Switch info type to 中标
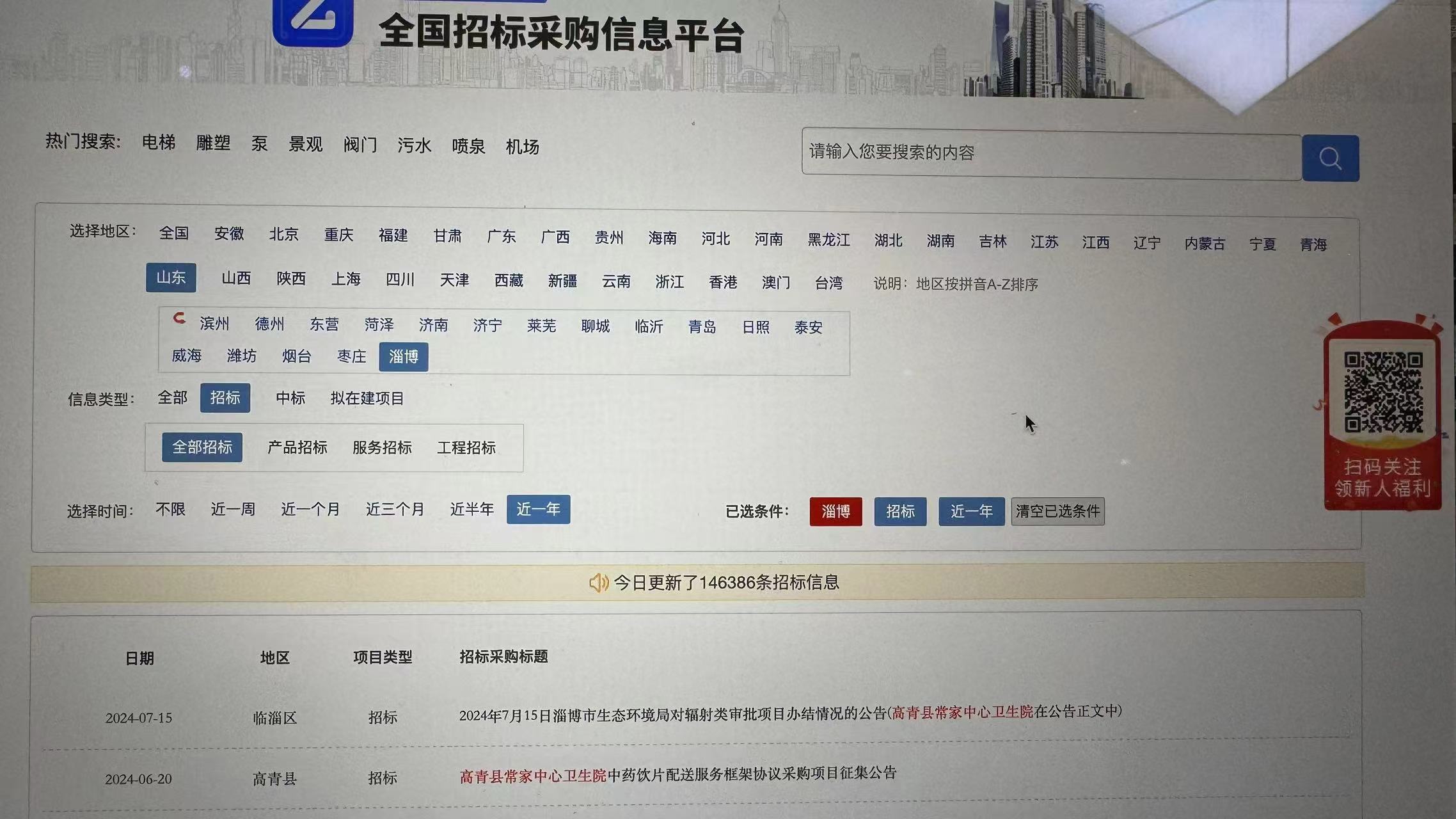Viewport: 1456px width, 819px height. 290,398
